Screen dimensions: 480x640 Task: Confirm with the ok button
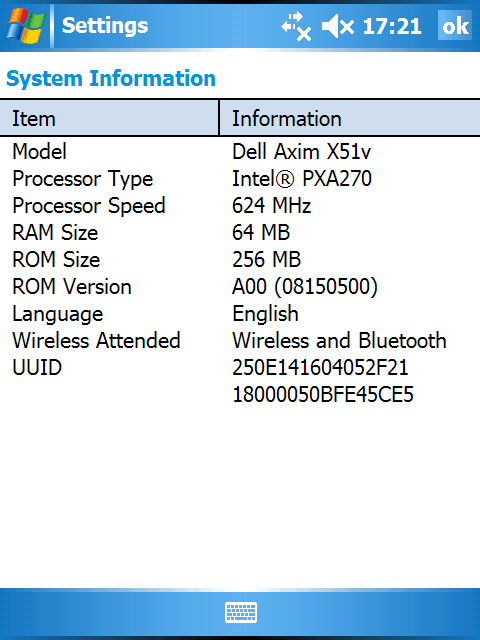(455, 25)
